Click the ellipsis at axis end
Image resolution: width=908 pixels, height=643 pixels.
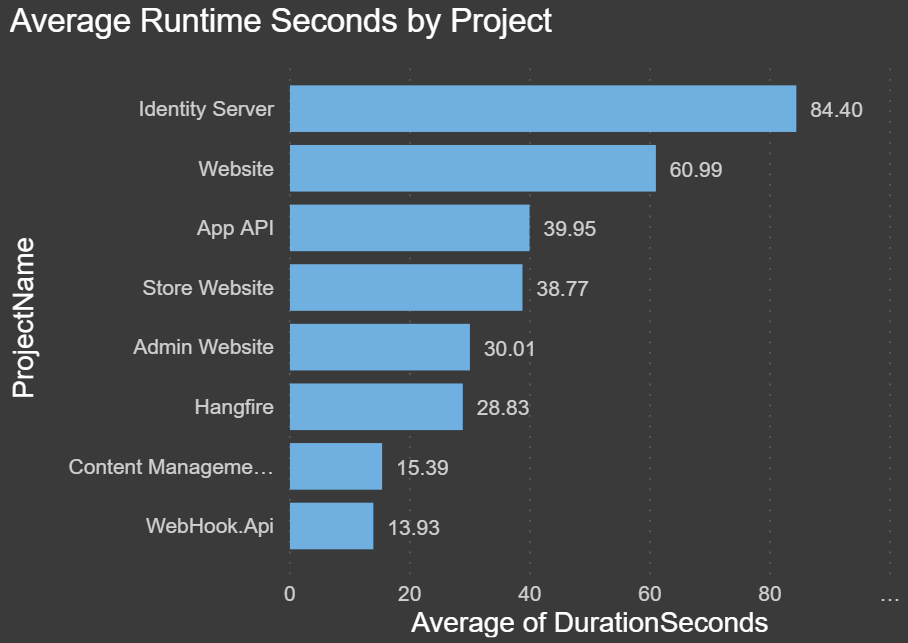click(890, 595)
